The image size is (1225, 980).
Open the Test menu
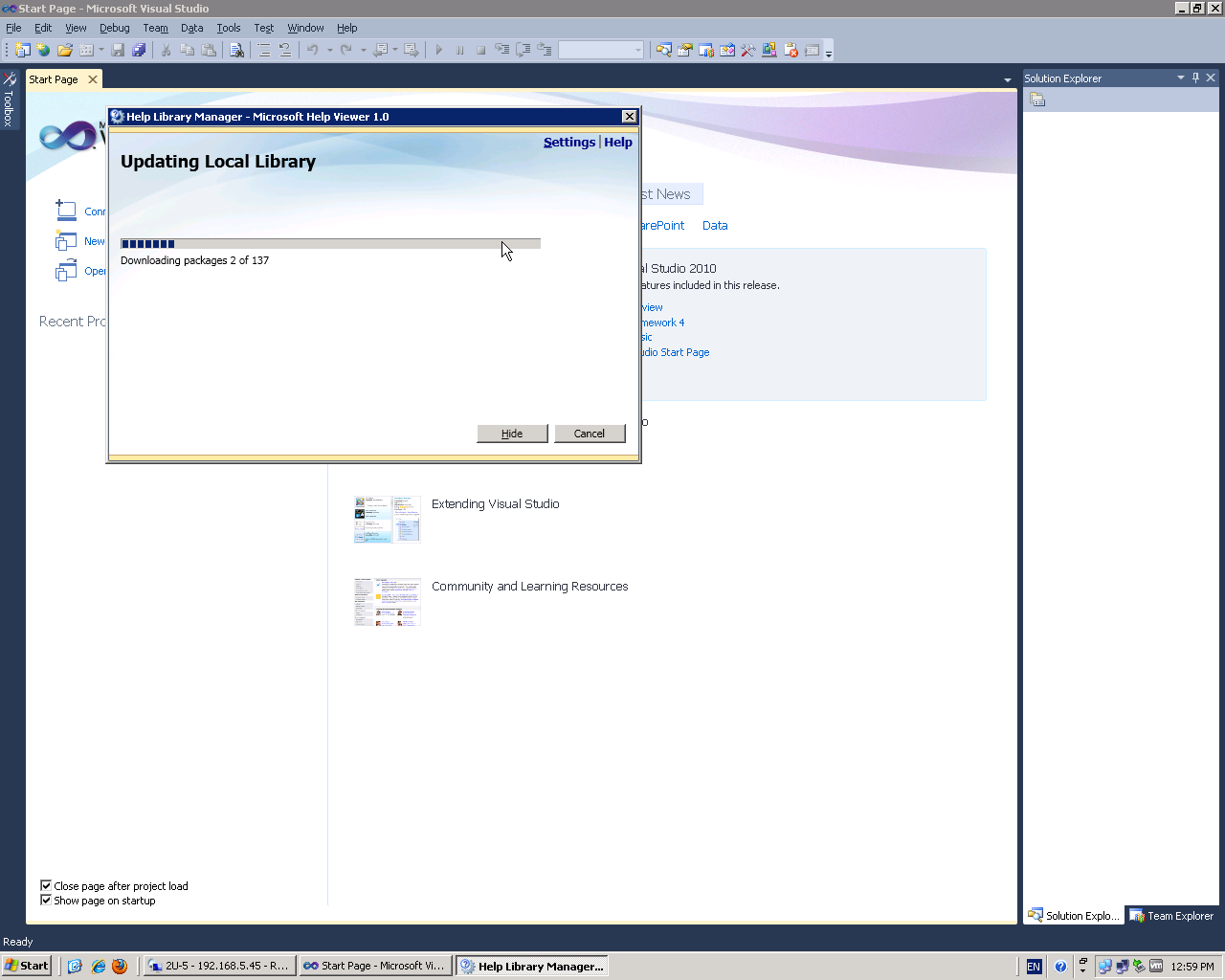[x=264, y=28]
